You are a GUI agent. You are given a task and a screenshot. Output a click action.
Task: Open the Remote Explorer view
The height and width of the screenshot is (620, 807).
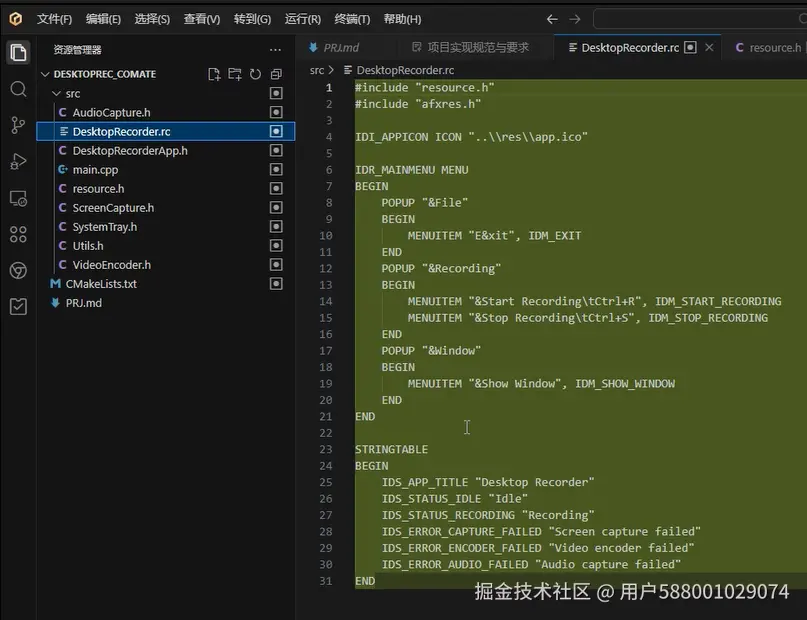tap(18, 198)
